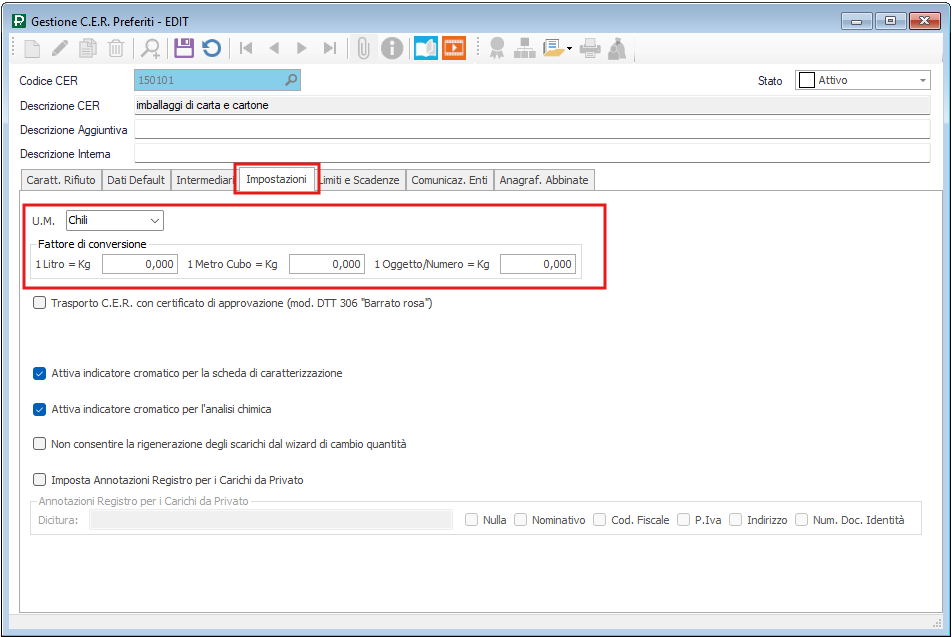Open the Stato Attivo dropdown
This screenshot has height=637, width=952.
coord(922,81)
